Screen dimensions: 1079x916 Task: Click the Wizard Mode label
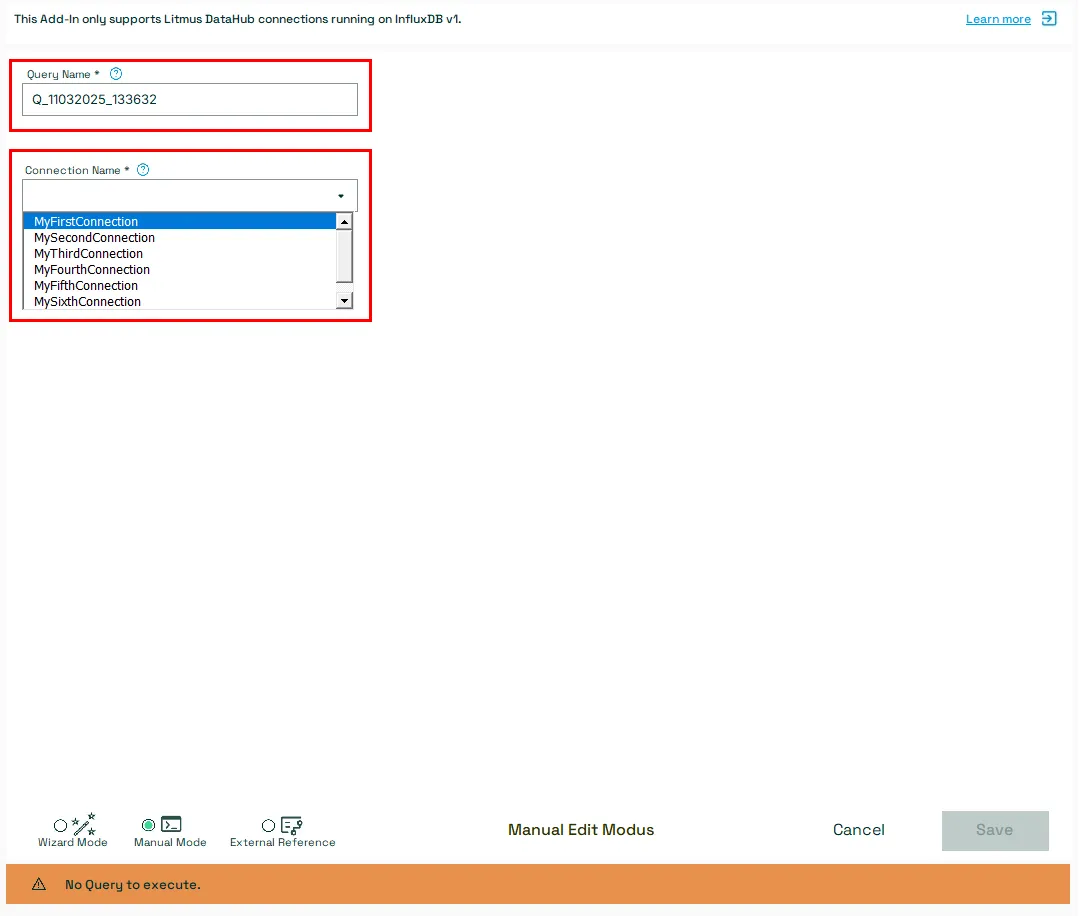click(72, 842)
